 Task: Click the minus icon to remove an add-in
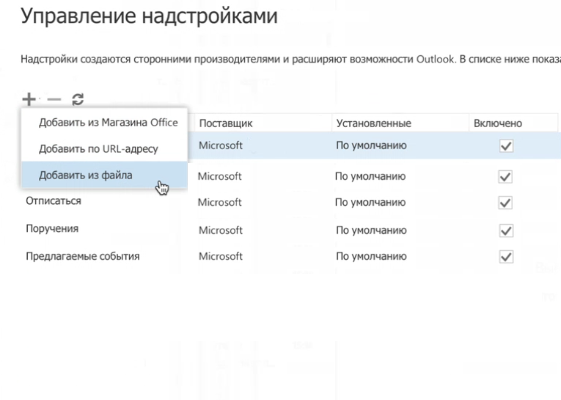tap(54, 99)
